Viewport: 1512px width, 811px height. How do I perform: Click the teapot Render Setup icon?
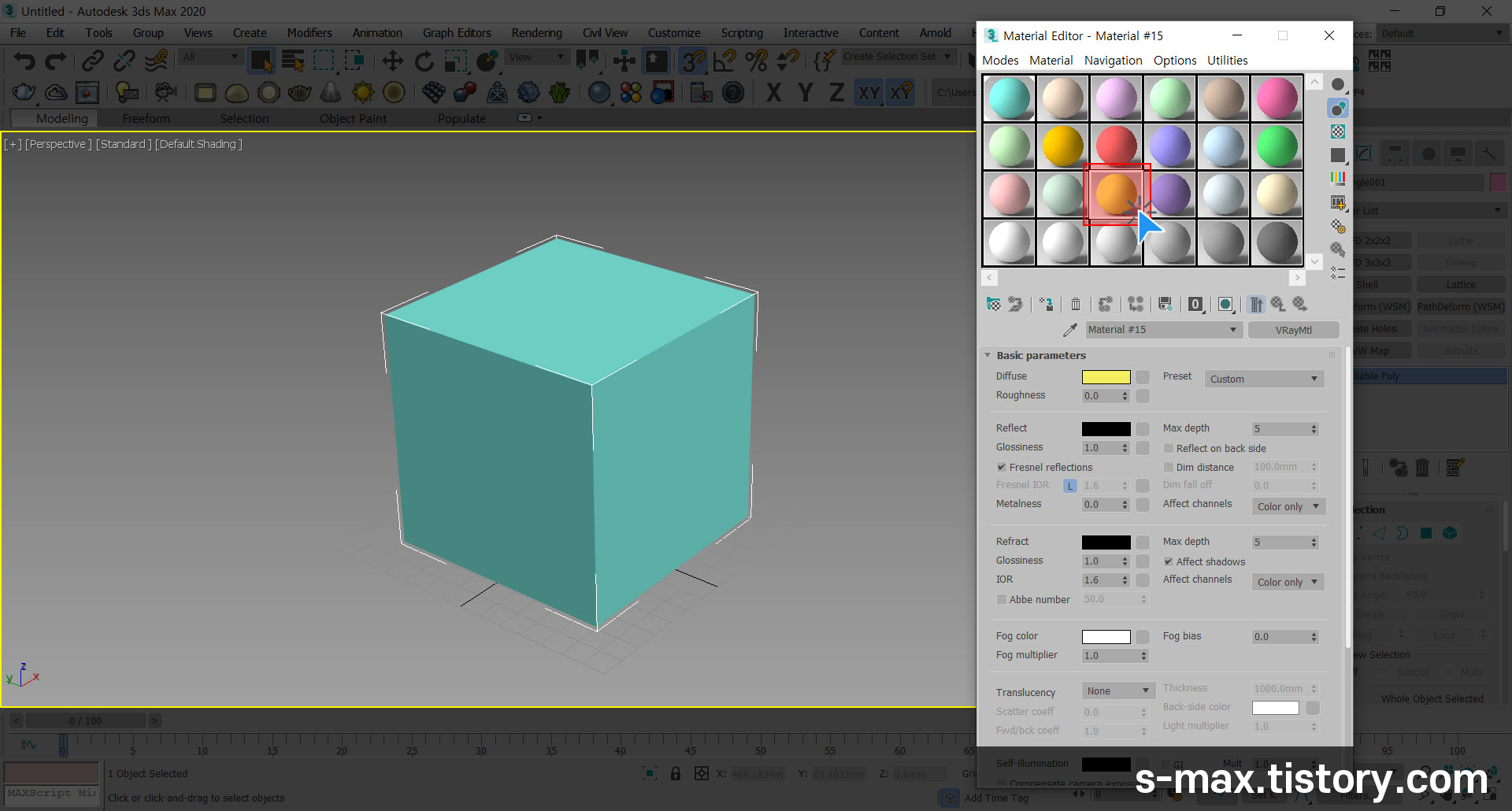24,93
